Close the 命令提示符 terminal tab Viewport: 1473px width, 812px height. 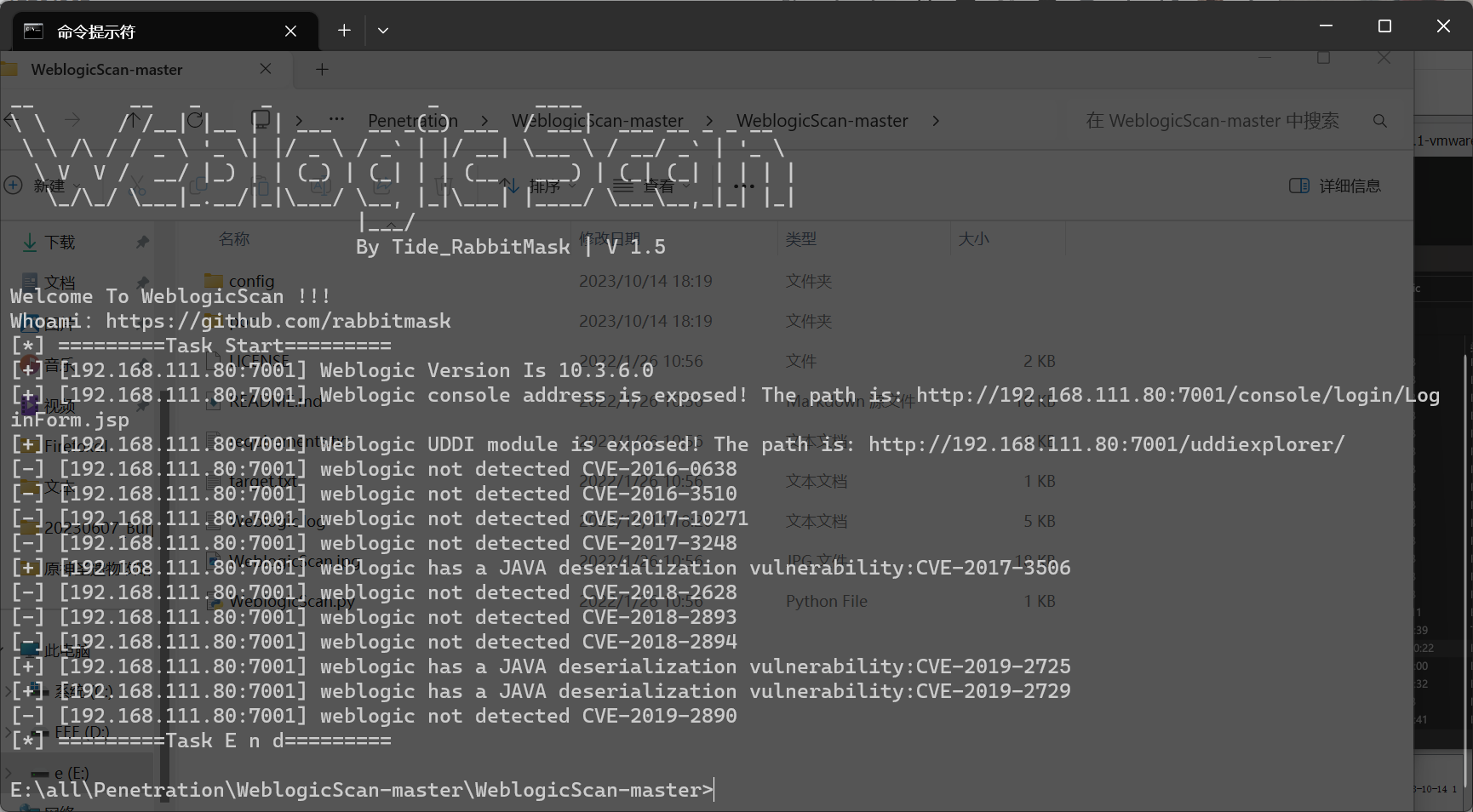pyautogui.click(x=290, y=31)
